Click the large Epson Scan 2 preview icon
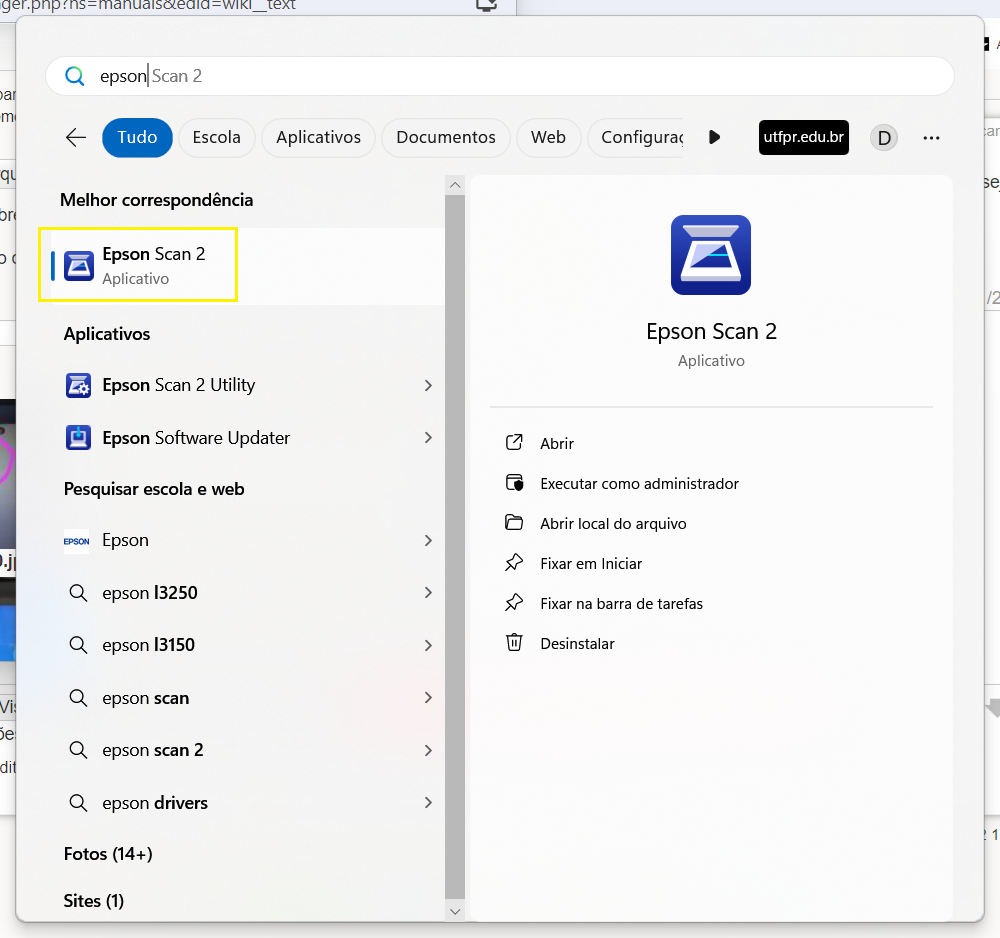 click(x=711, y=255)
